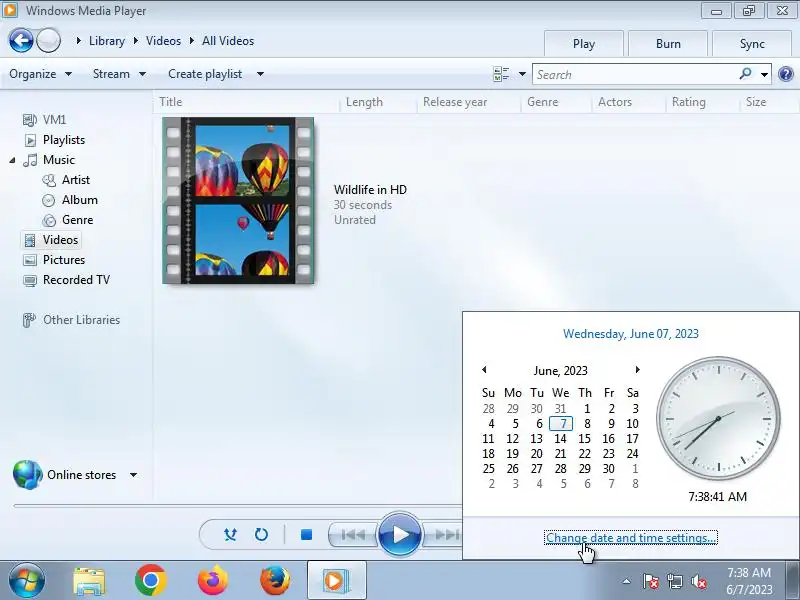Image resolution: width=800 pixels, height=600 pixels.
Task: Open File Explorer from the taskbar
Action: [89, 581]
